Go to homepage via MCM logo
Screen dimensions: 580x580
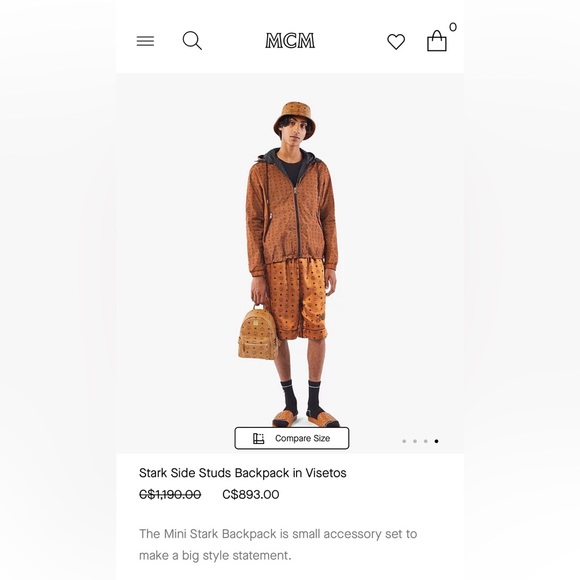[x=290, y=41]
